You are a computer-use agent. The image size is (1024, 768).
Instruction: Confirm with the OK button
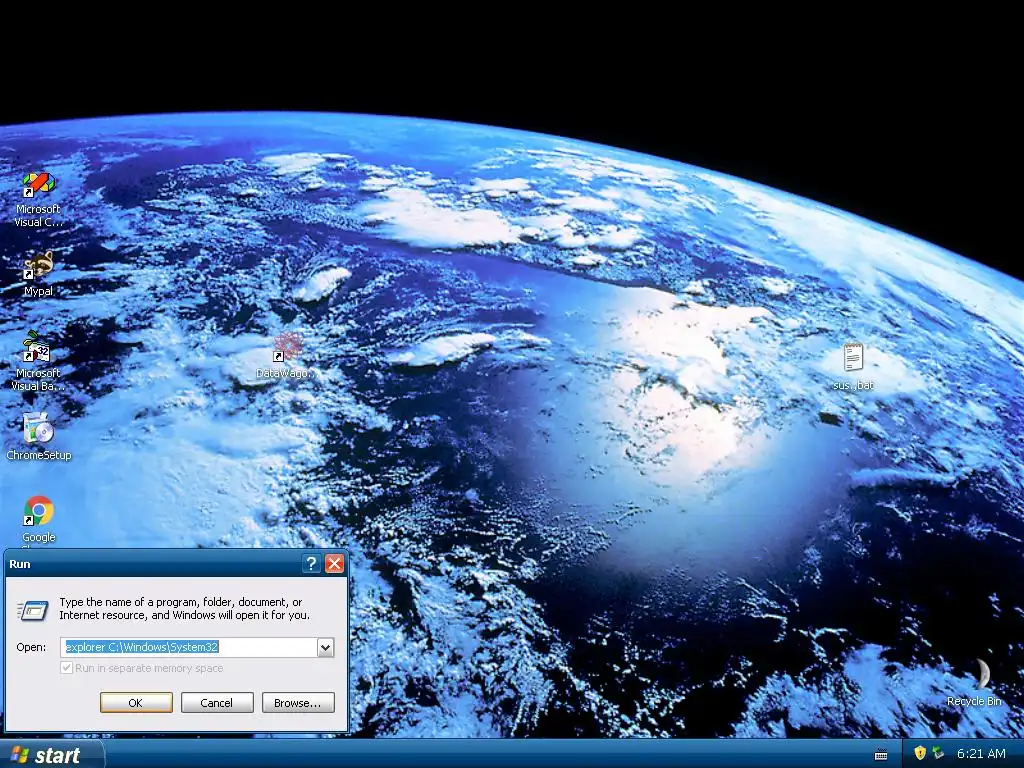coord(136,703)
